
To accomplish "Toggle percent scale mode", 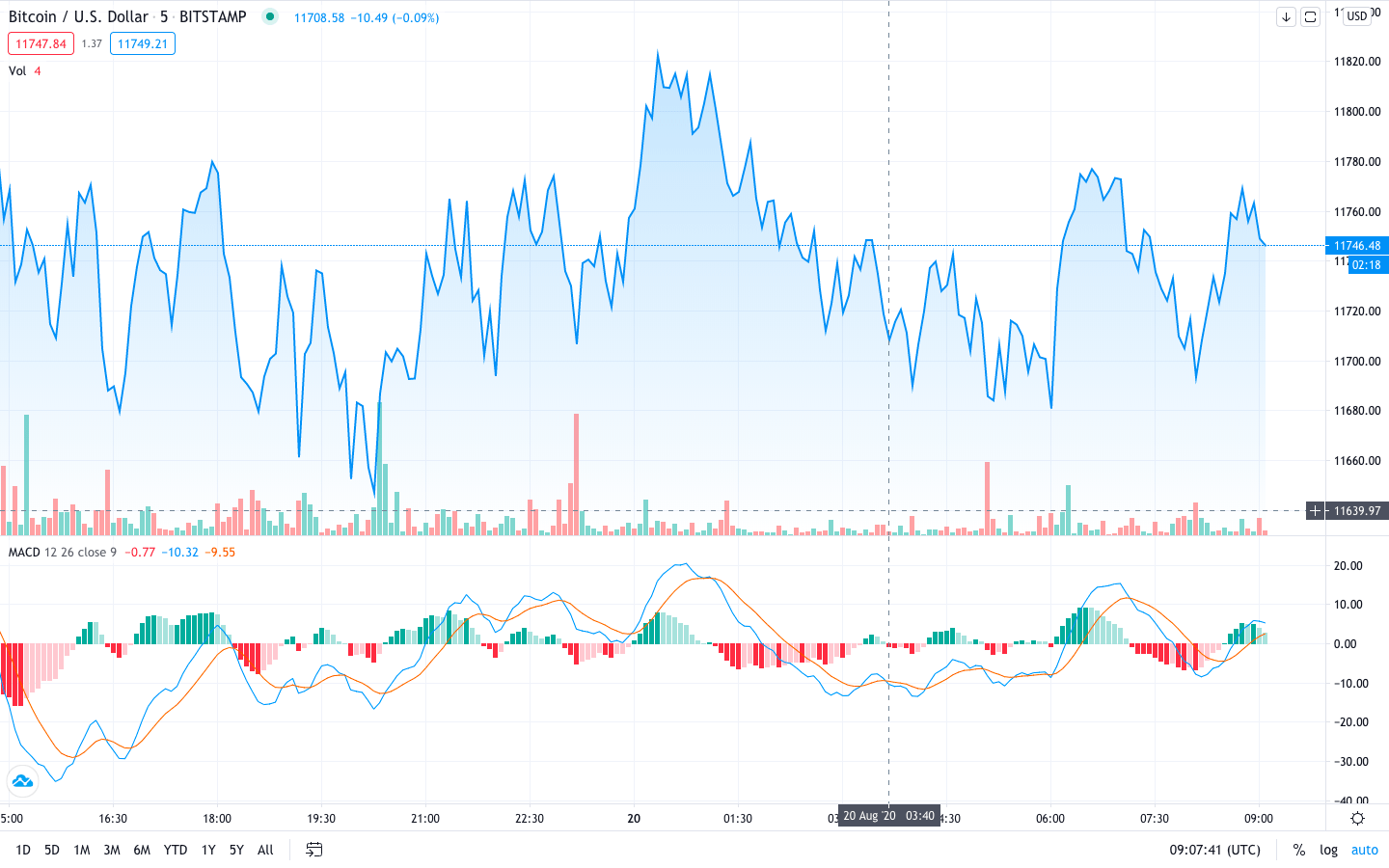I will (x=1299, y=850).
